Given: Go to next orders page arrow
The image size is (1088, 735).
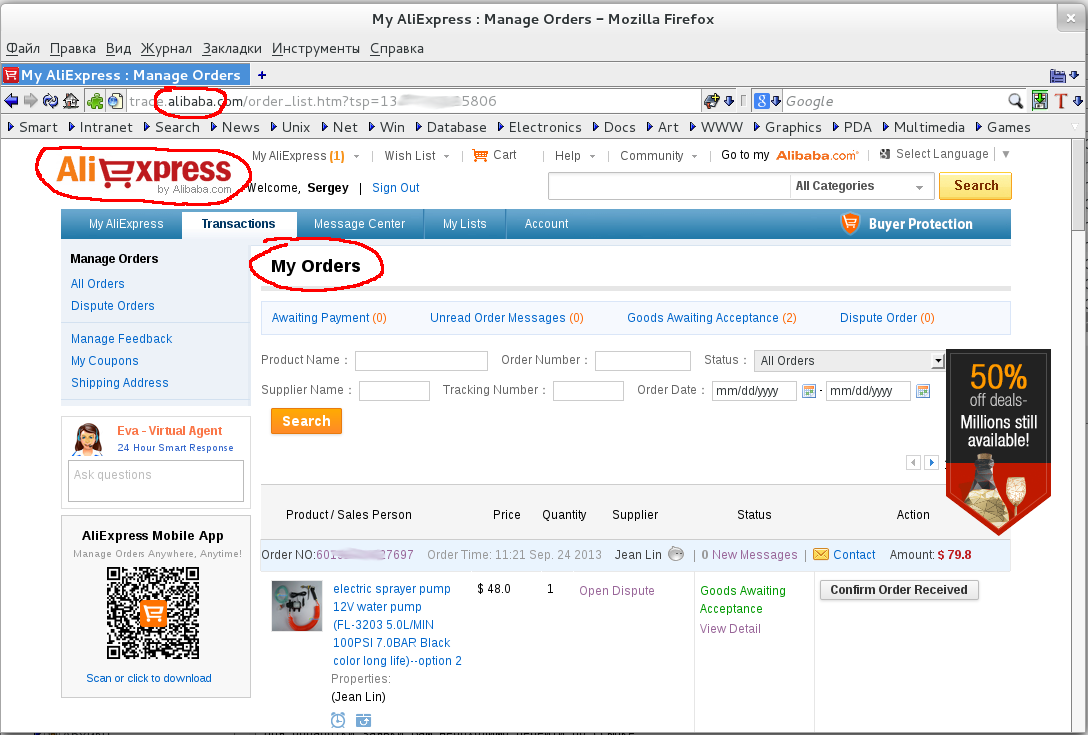Looking at the screenshot, I should [932, 462].
